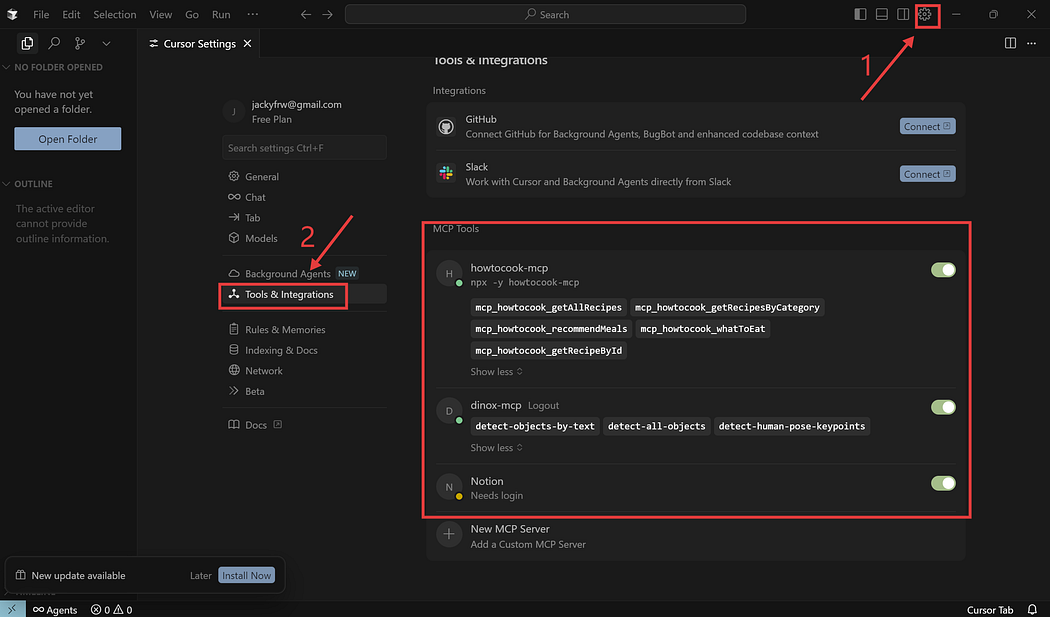This screenshot has width=1050, height=617.
Task: Open settings via the gear icon
Action: (925, 14)
